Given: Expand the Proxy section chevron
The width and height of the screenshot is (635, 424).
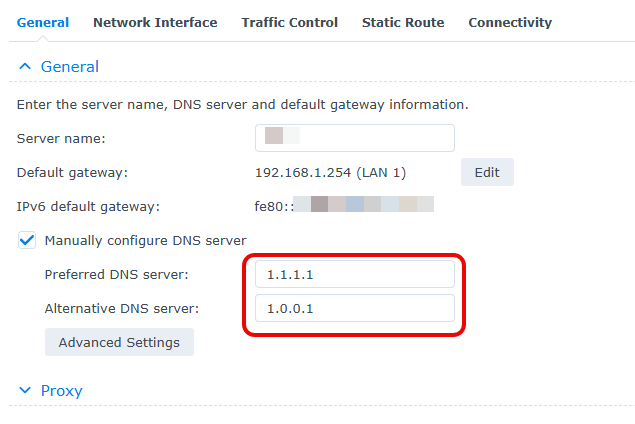Looking at the screenshot, I should pyautogui.click(x=25, y=390).
